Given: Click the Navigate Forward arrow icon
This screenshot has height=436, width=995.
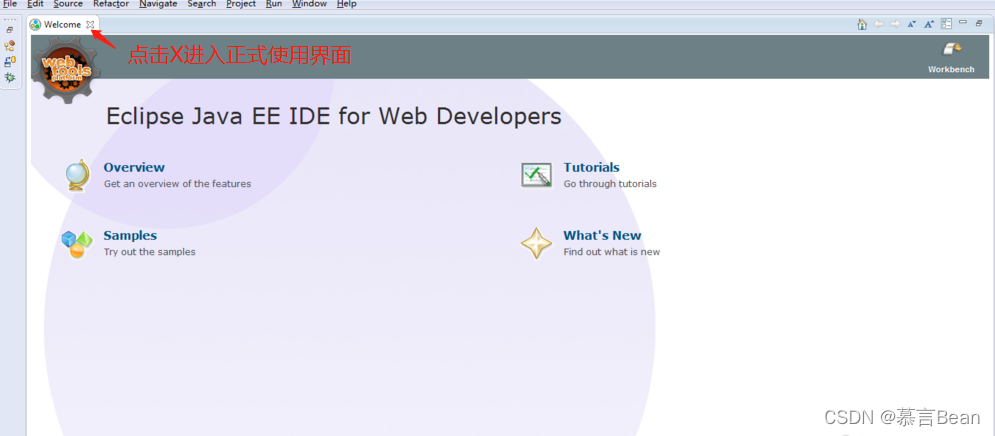Looking at the screenshot, I should [x=895, y=24].
